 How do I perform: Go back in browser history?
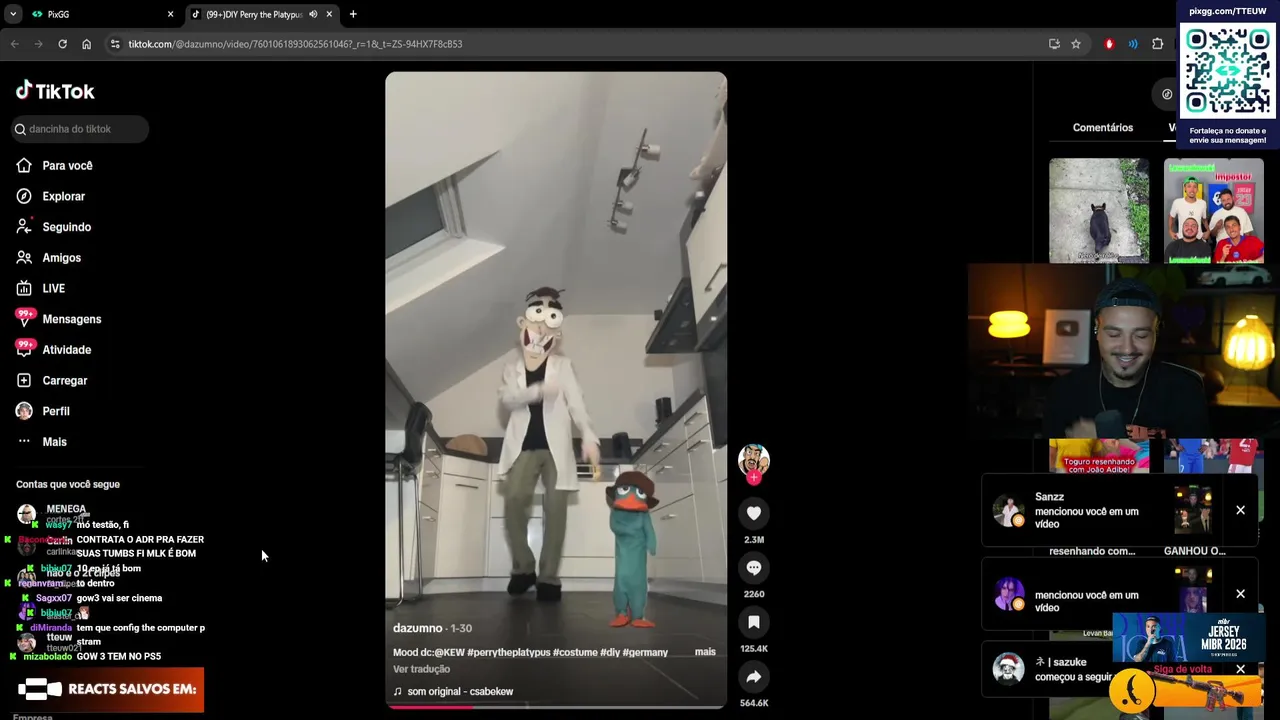[x=14, y=44]
